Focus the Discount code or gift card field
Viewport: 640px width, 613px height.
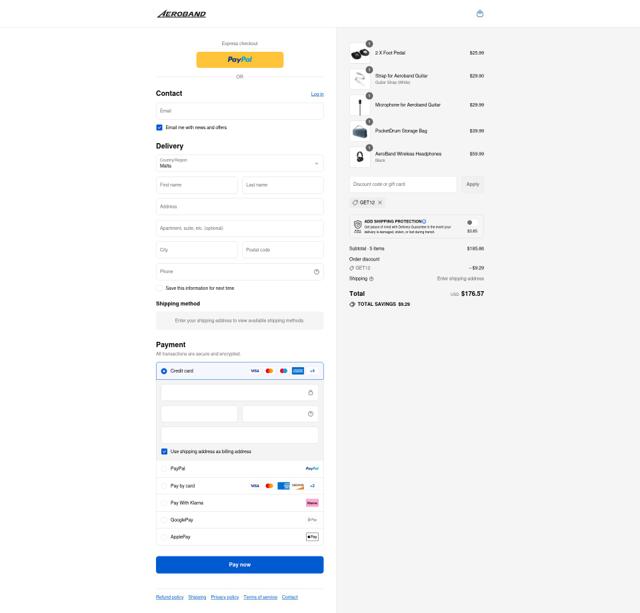pyautogui.click(x=403, y=184)
